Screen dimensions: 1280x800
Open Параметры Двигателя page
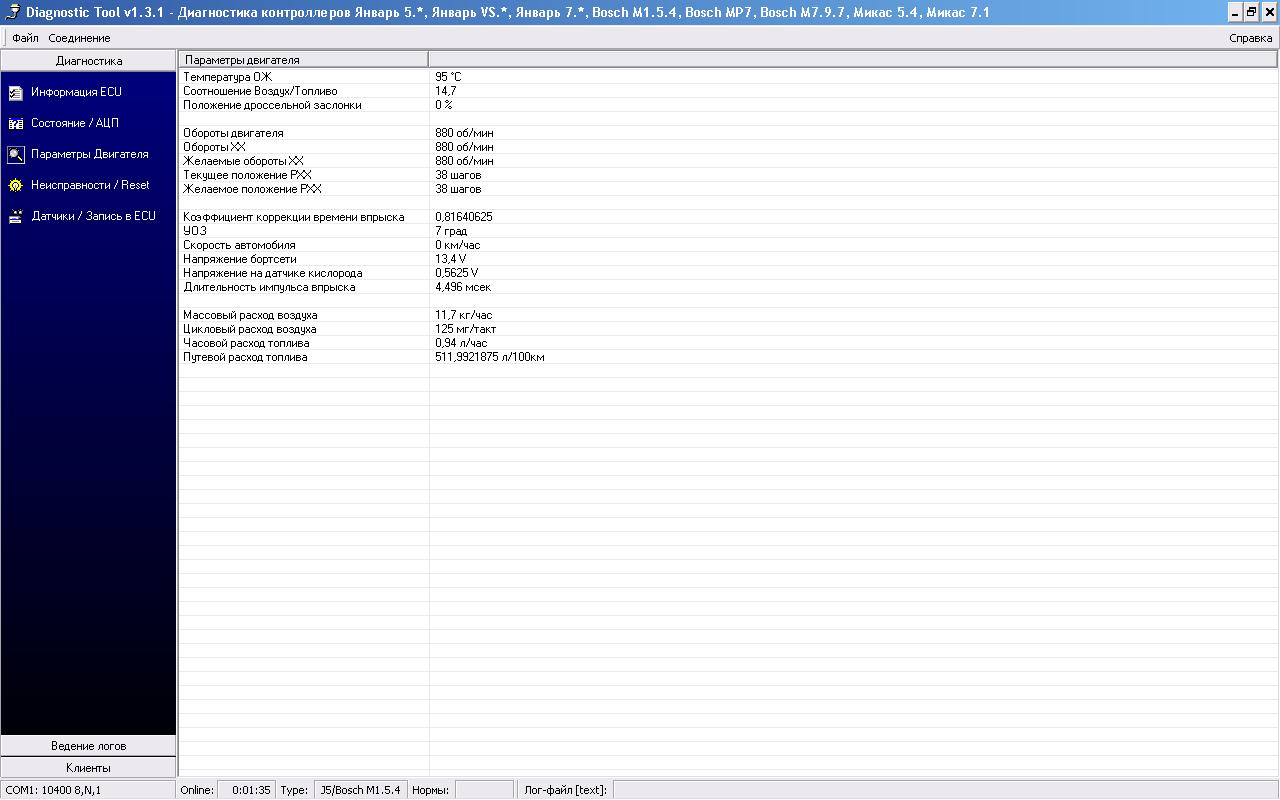click(x=90, y=154)
